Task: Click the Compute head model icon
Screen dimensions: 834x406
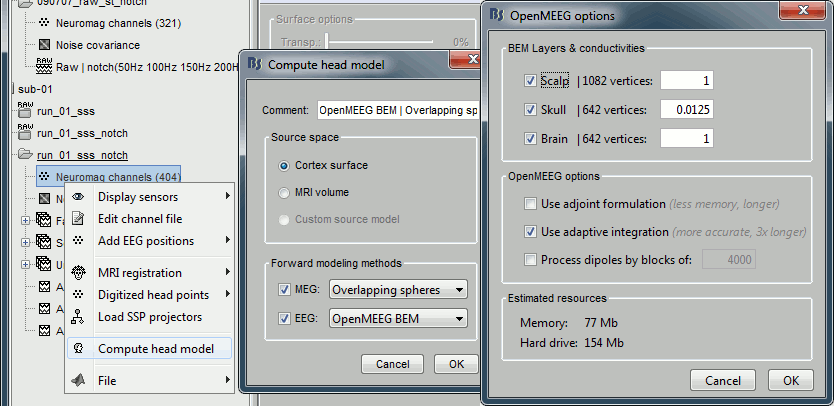Action: coord(78,349)
